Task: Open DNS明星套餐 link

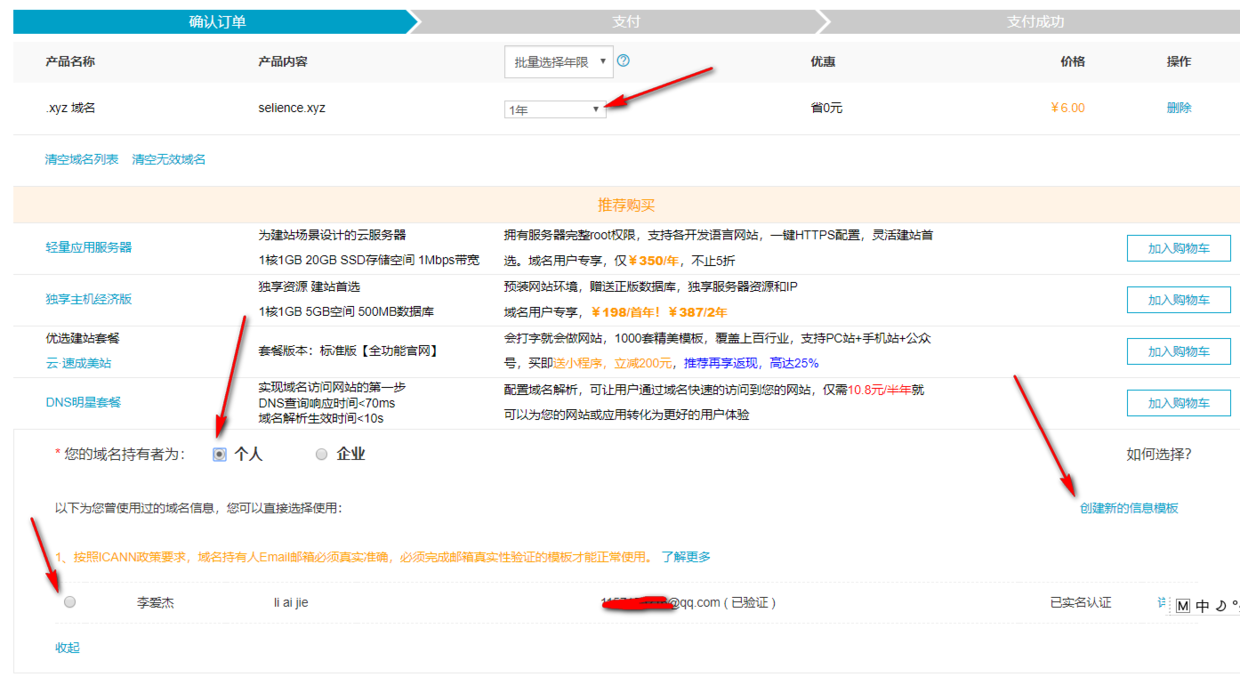Action: [83, 403]
